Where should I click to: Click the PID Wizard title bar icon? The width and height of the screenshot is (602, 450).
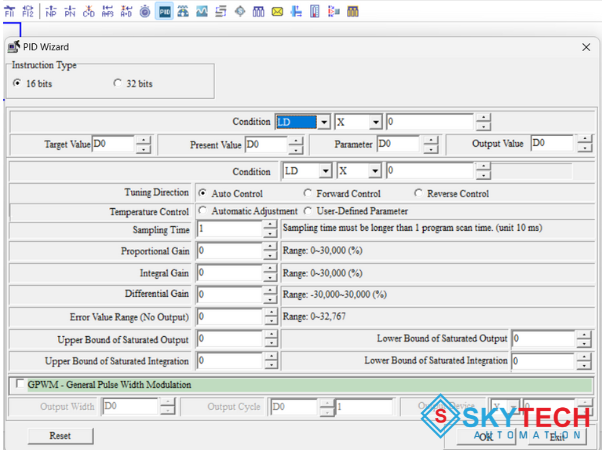click(14, 47)
